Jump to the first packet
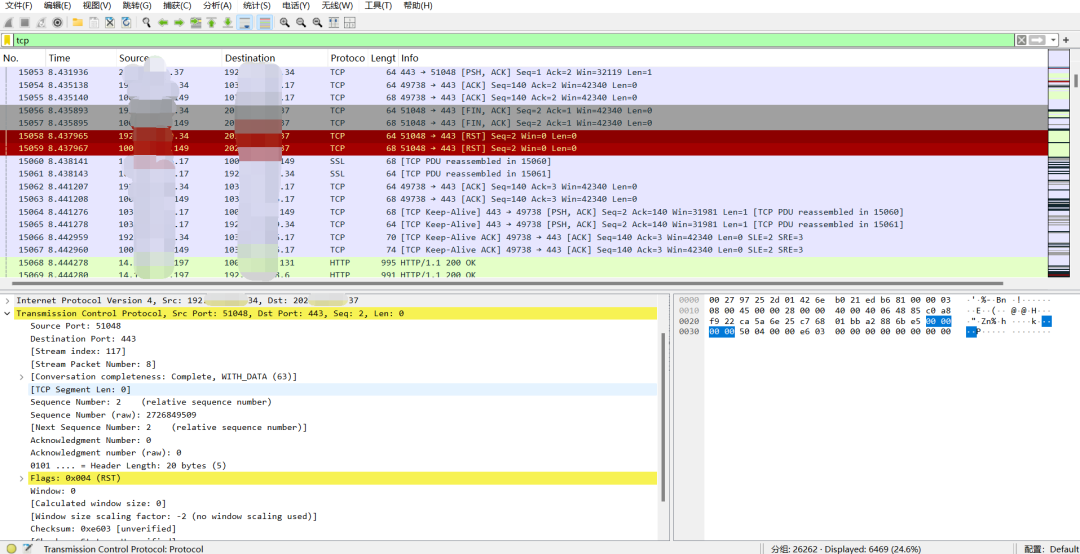This screenshot has height=554, width=1080. click(x=211, y=23)
